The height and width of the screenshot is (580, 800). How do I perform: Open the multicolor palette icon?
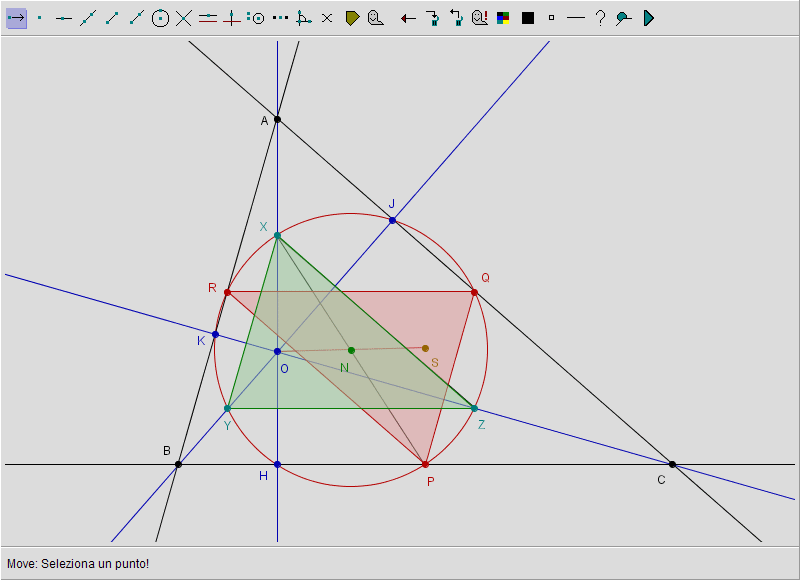pos(503,18)
